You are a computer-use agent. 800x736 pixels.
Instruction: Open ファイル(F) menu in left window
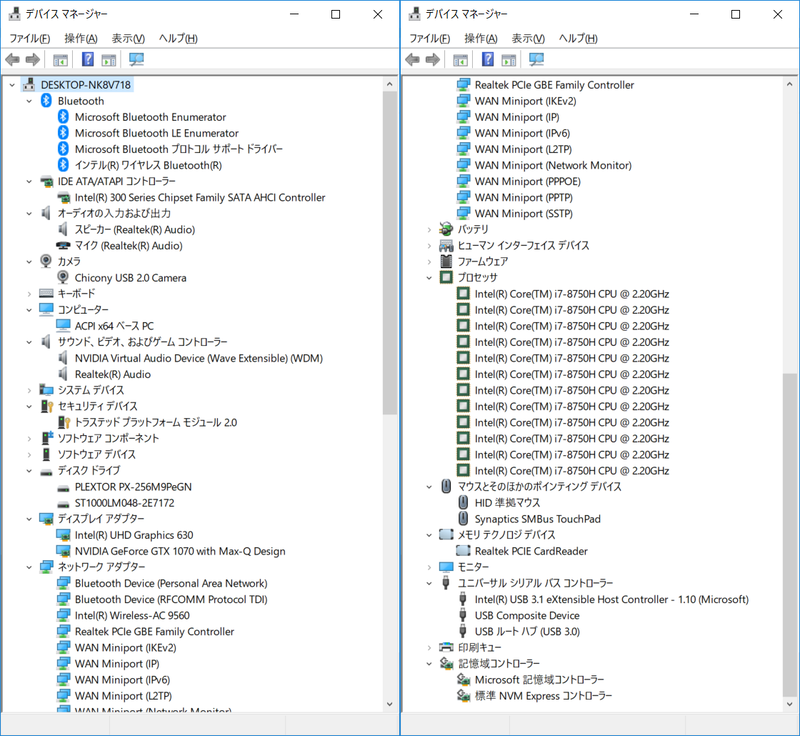point(30,38)
